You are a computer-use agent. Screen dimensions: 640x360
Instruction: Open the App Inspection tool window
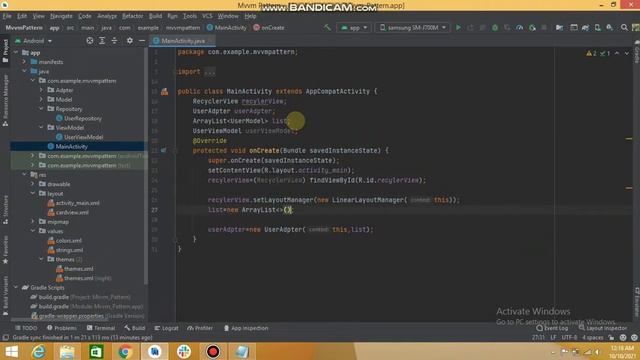coord(246,328)
